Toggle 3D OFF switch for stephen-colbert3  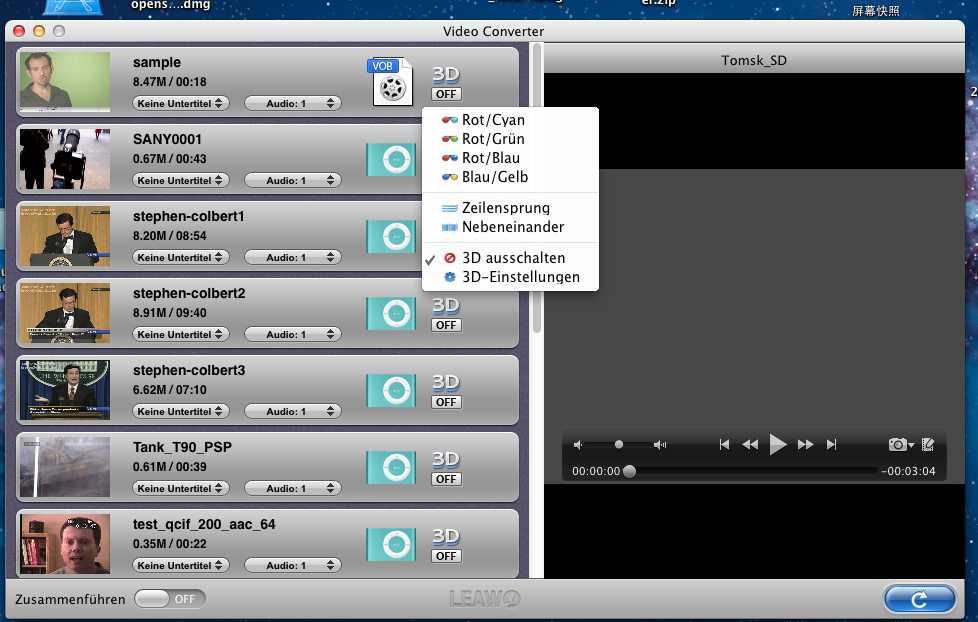coord(446,402)
